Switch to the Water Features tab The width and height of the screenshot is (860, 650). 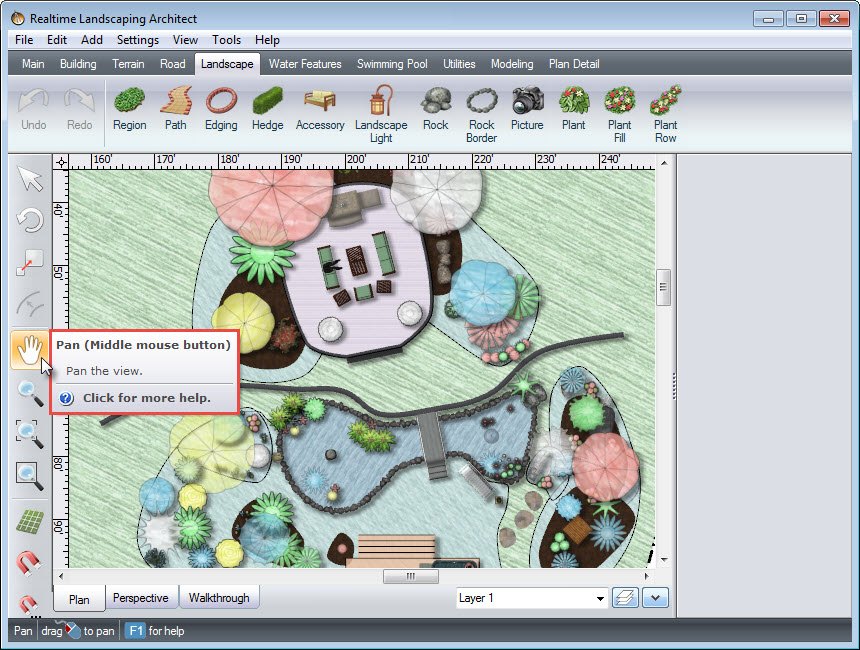pos(305,64)
